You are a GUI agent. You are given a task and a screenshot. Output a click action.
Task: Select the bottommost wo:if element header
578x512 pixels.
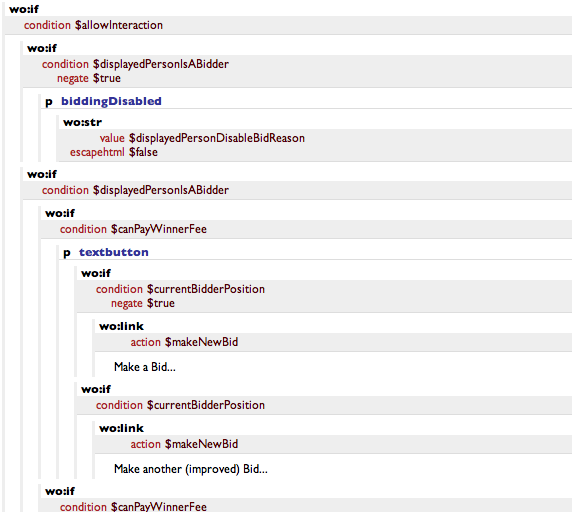pos(60,491)
